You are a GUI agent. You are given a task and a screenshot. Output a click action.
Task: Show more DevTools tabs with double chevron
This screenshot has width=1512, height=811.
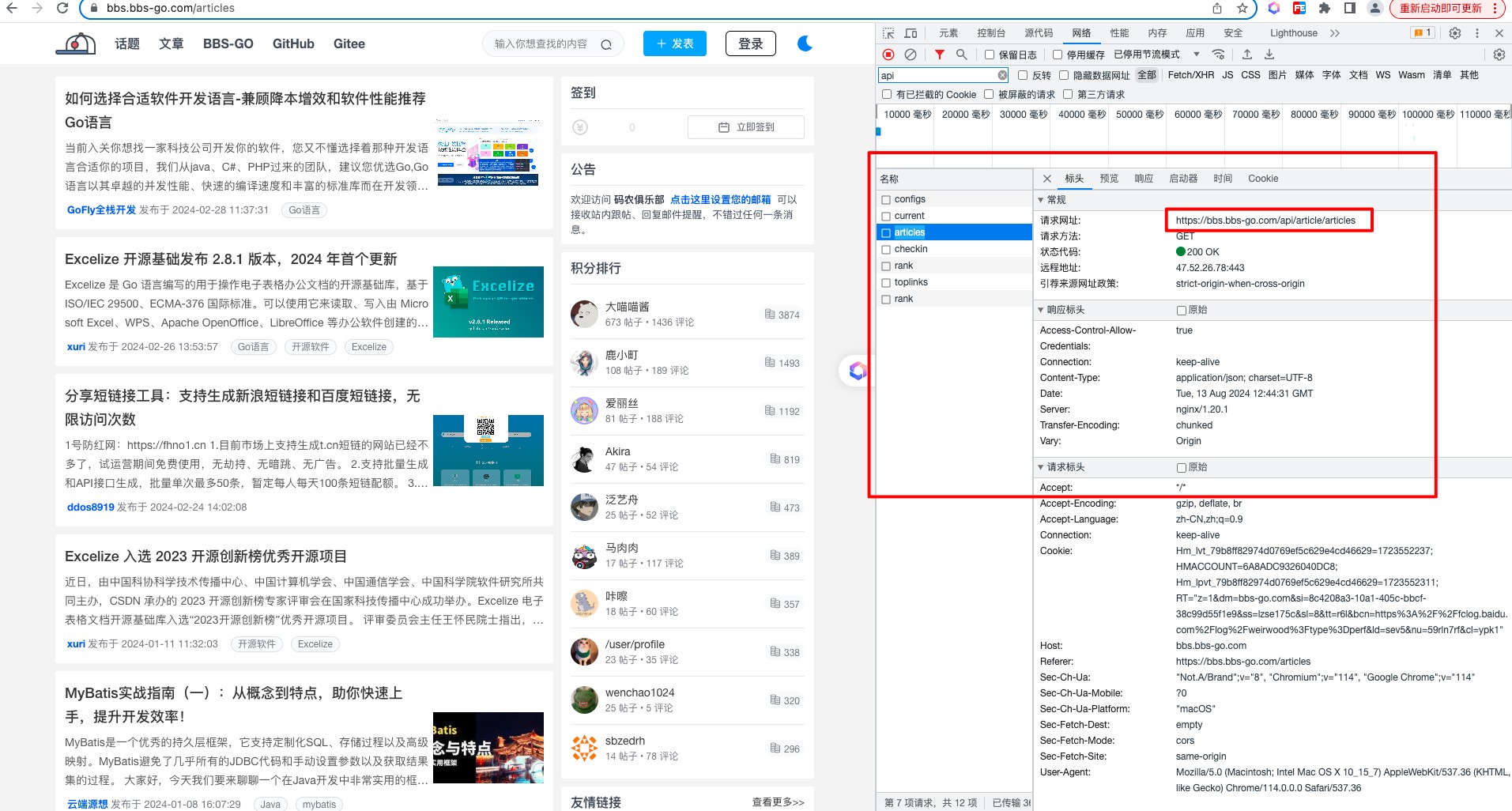click(1335, 33)
